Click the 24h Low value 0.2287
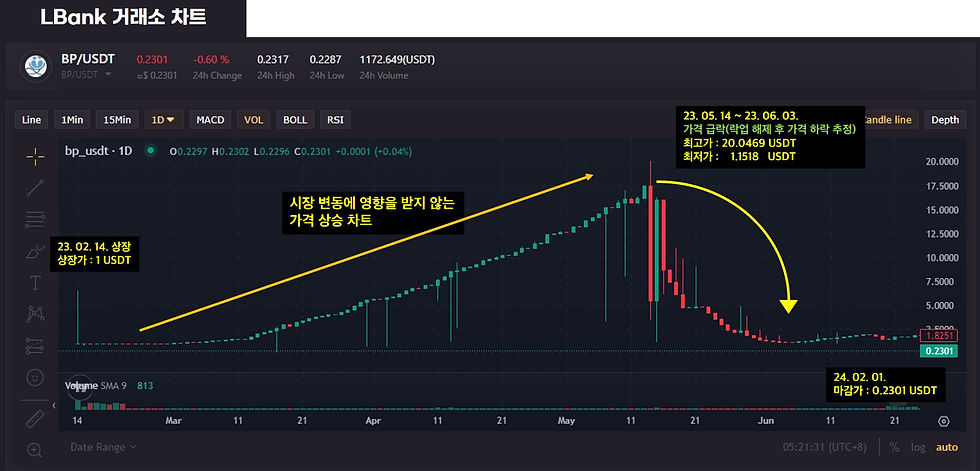This screenshot has height=471, width=980. pos(326,60)
